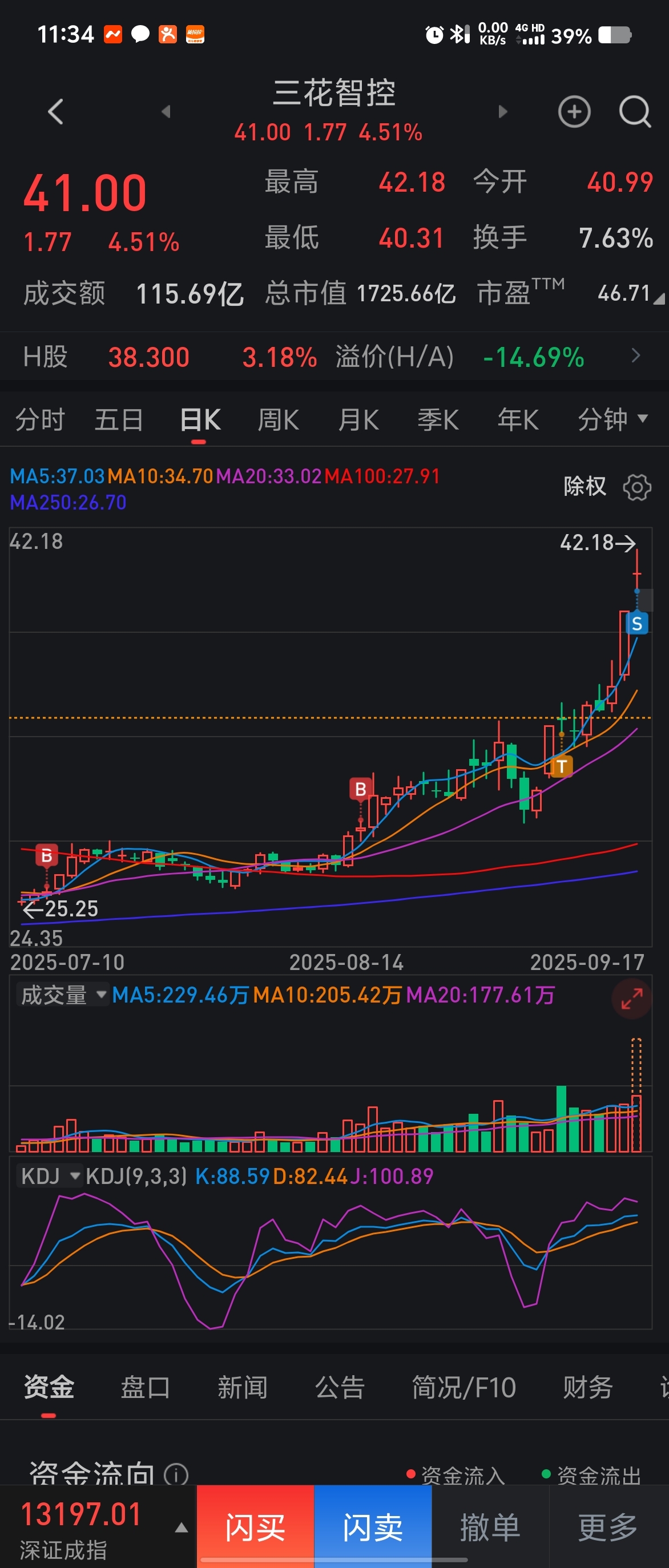Expand index switcher arrow by 深证成指
Viewport: 669px width, 1568px height.
pyautogui.click(x=181, y=1527)
